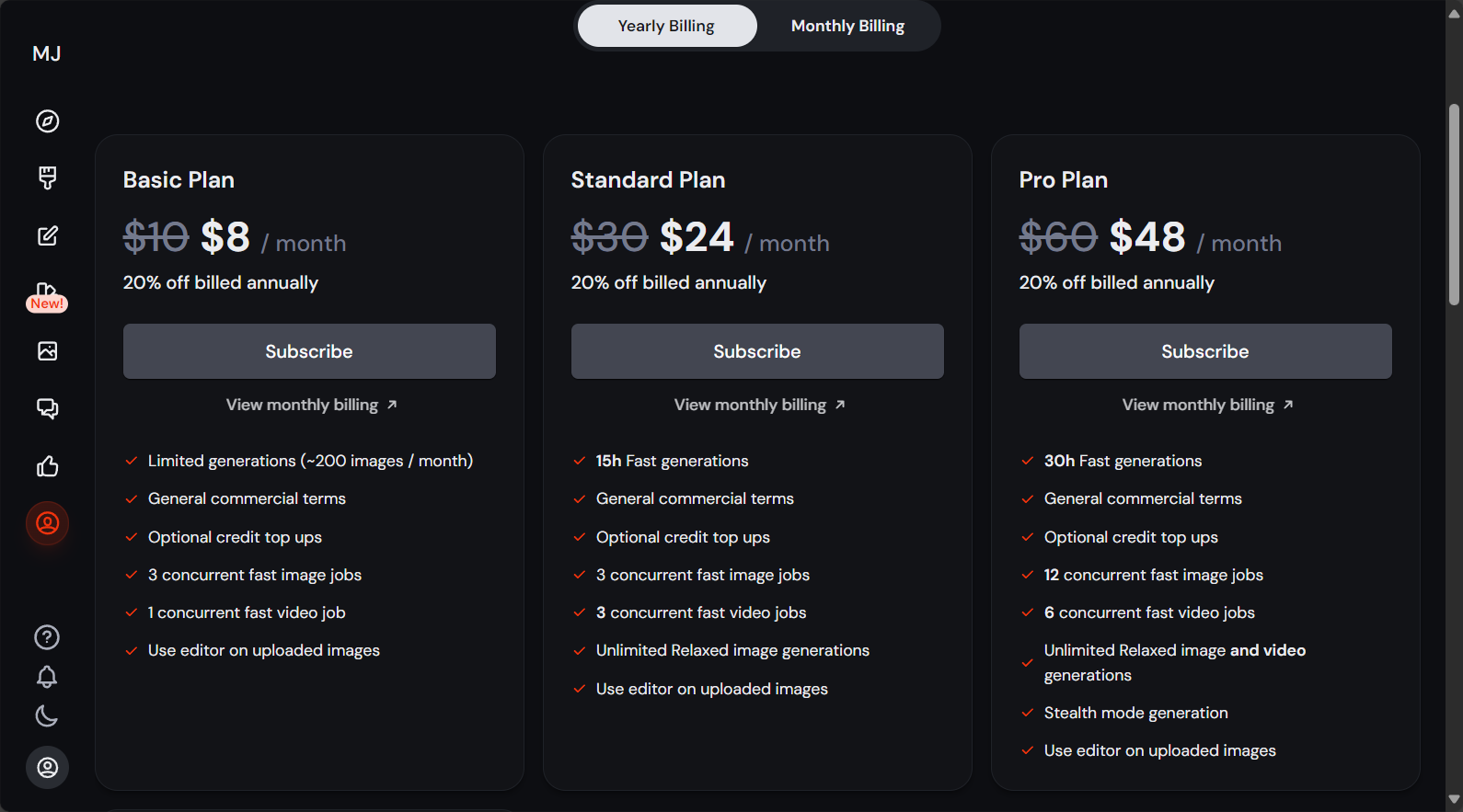Open the Explore compass icon
Screen dimensions: 1463x812
pyautogui.click(x=48, y=121)
